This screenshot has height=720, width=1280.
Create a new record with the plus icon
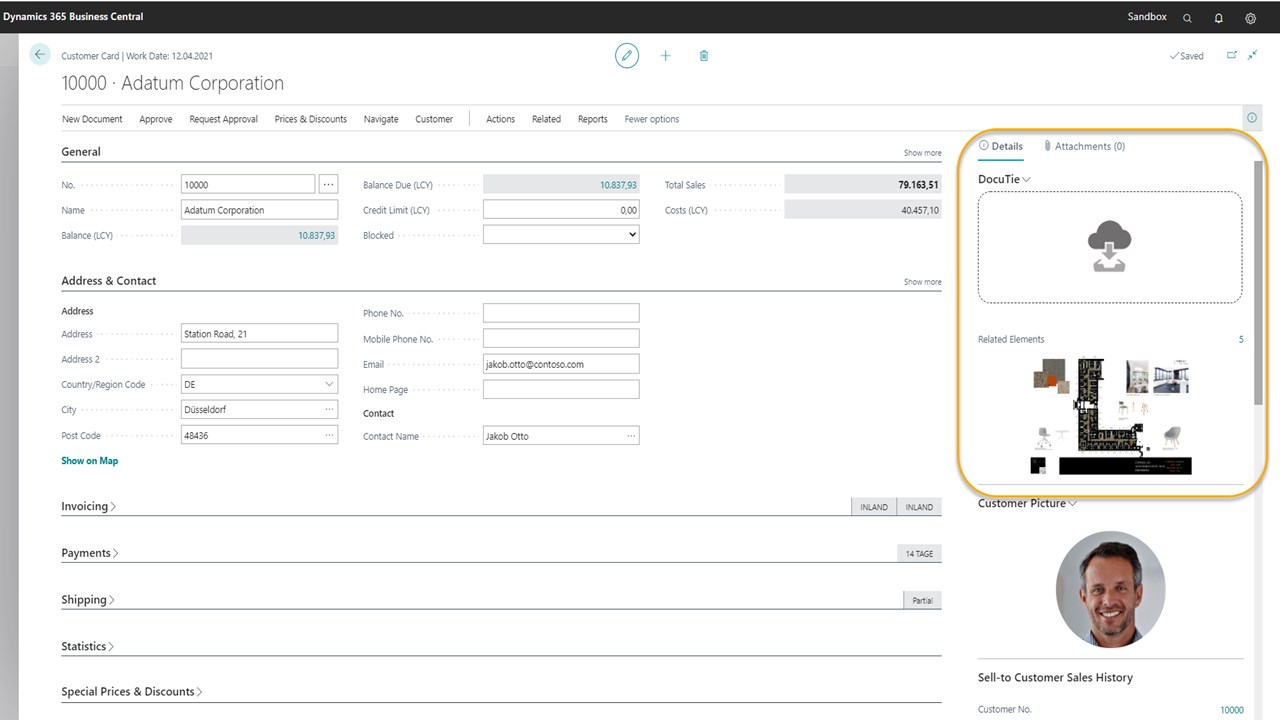pyautogui.click(x=665, y=56)
